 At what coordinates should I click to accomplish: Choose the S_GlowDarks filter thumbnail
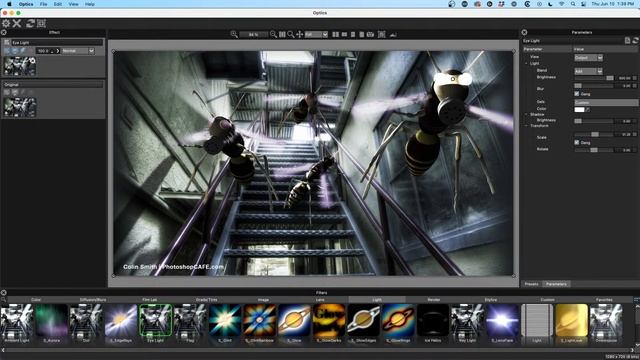329,321
